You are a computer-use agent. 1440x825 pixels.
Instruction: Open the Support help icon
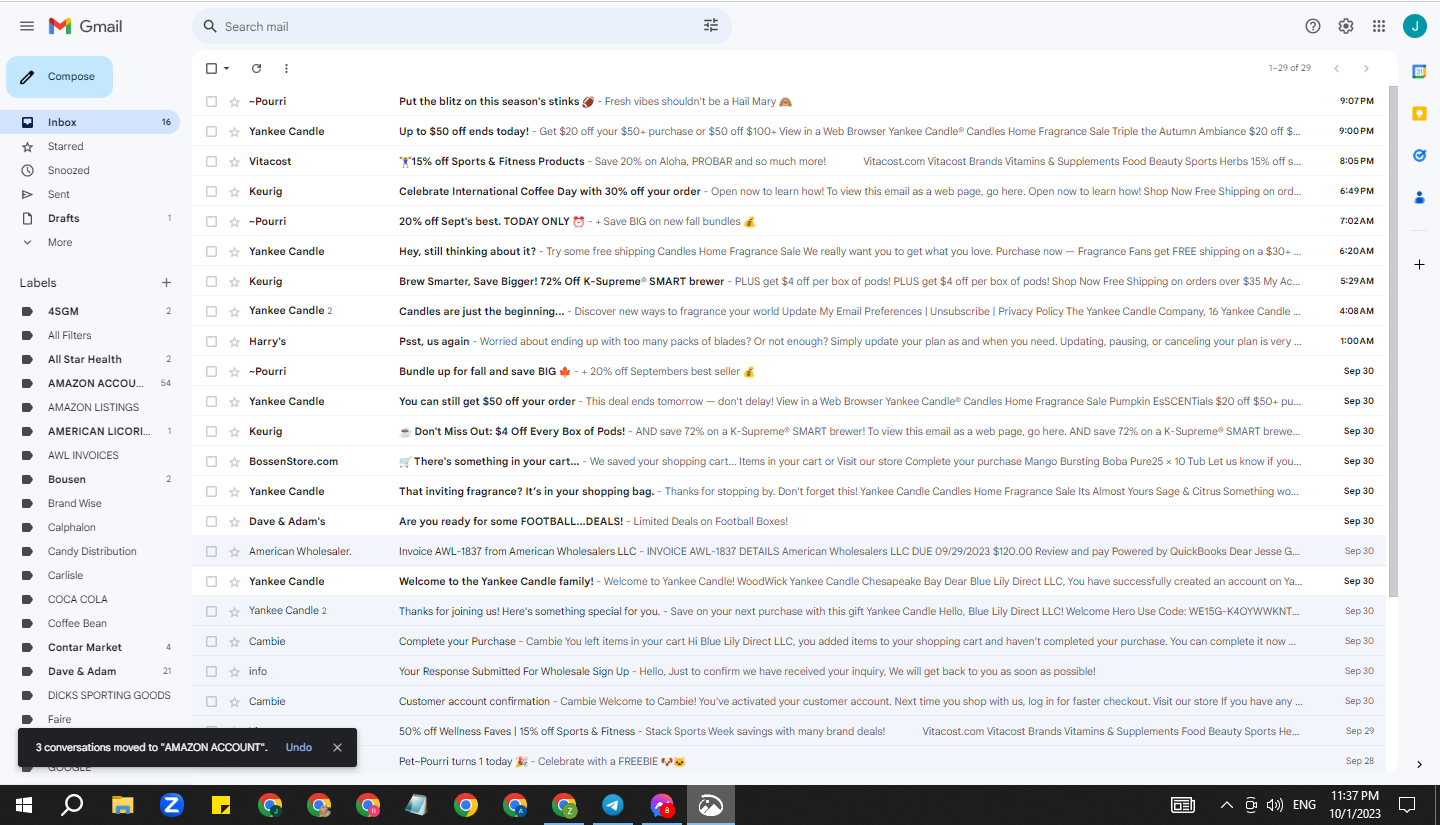click(x=1313, y=26)
